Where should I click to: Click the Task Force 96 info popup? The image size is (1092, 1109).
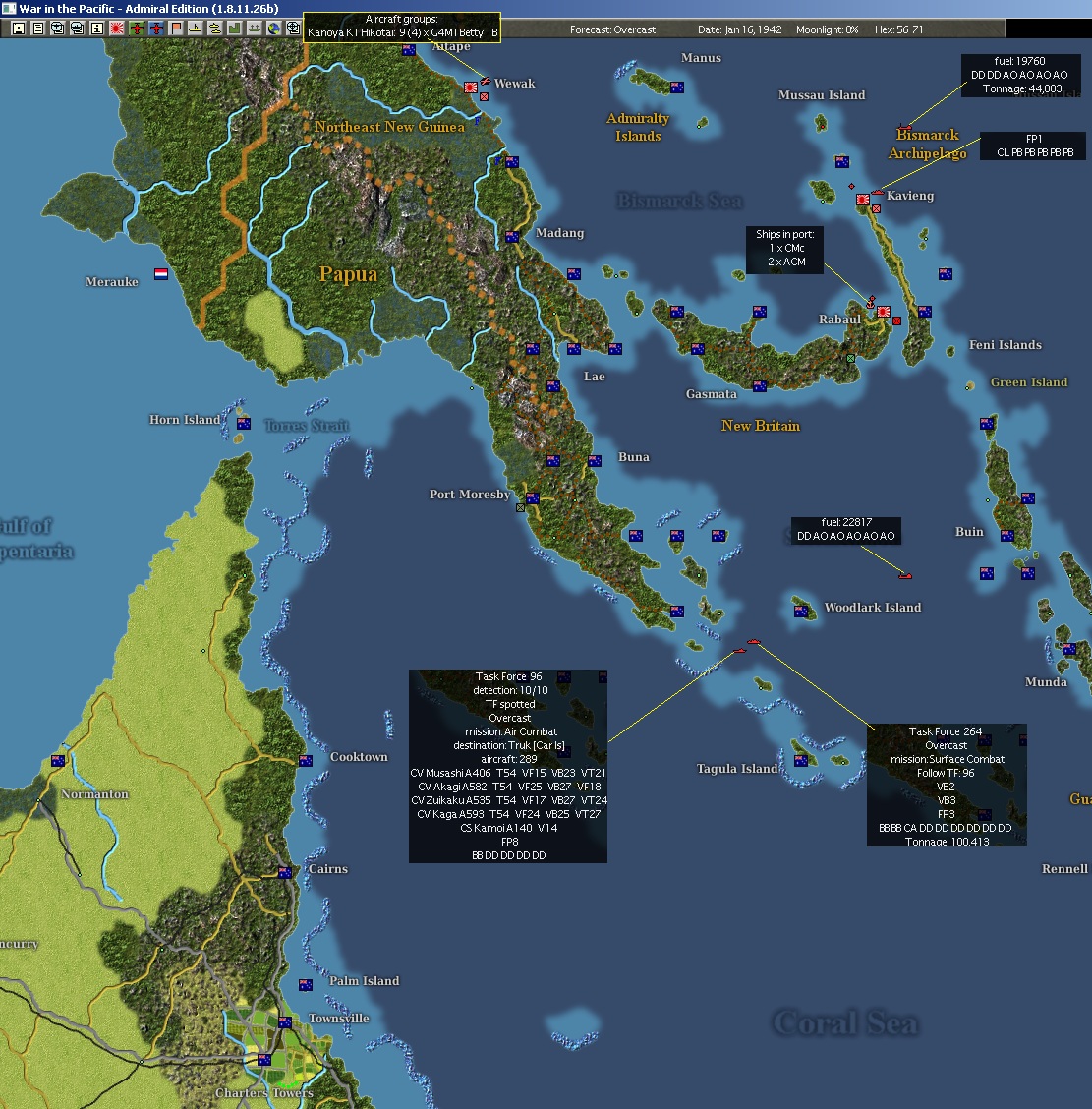pos(508,766)
